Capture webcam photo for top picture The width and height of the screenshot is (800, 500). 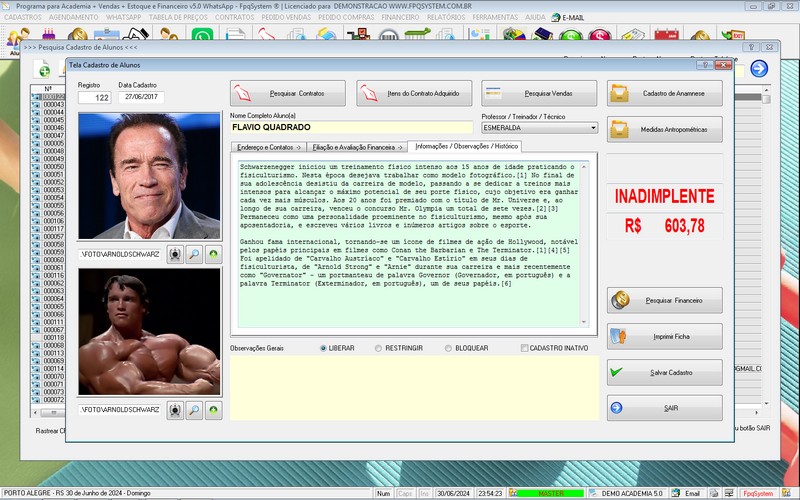(175, 254)
